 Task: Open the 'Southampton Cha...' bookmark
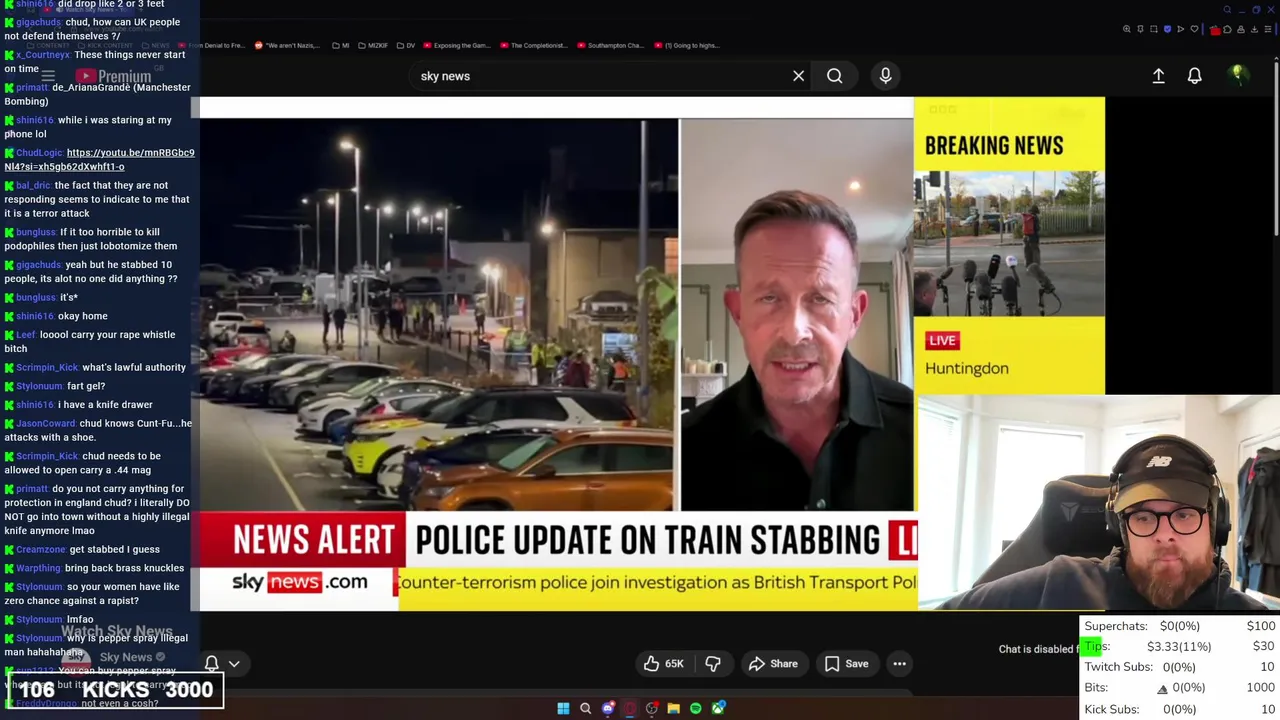(610, 45)
